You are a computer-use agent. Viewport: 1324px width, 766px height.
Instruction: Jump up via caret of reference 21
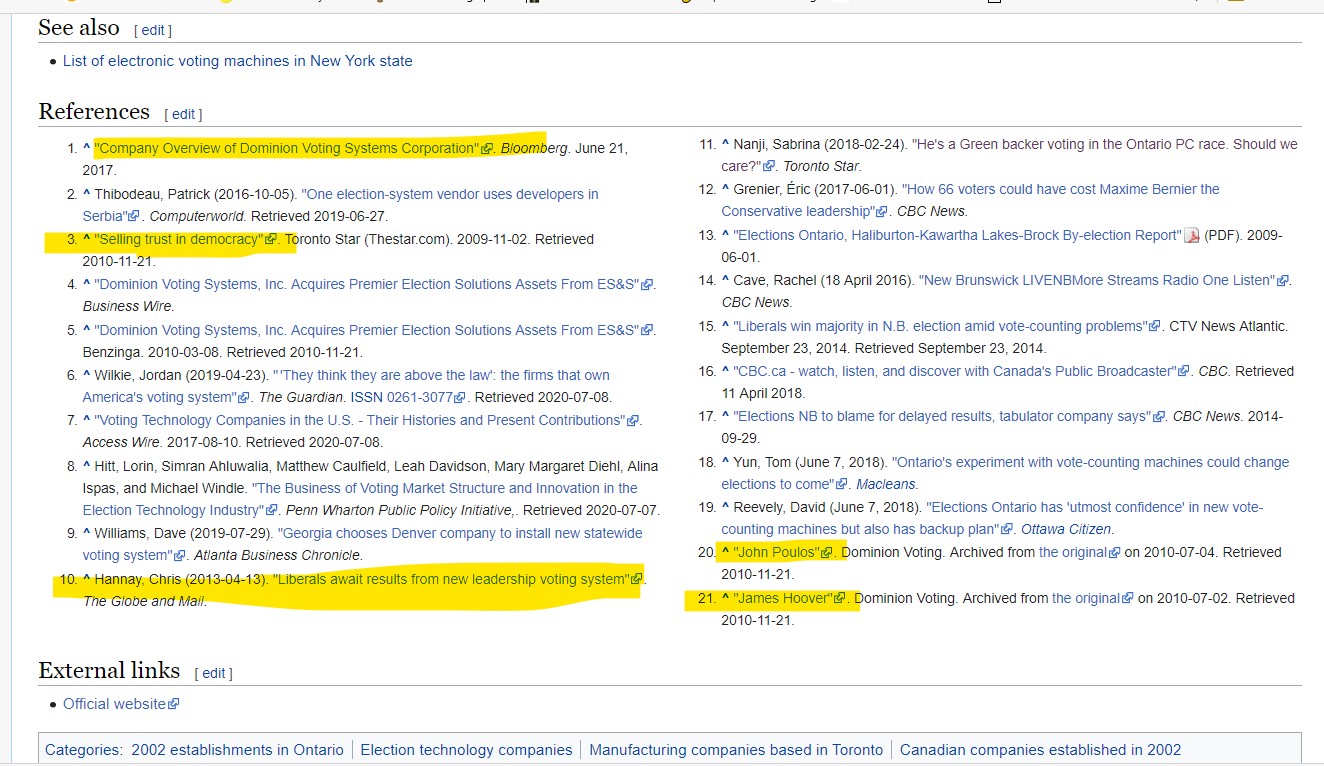pyautogui.click(x=726, y=598)
